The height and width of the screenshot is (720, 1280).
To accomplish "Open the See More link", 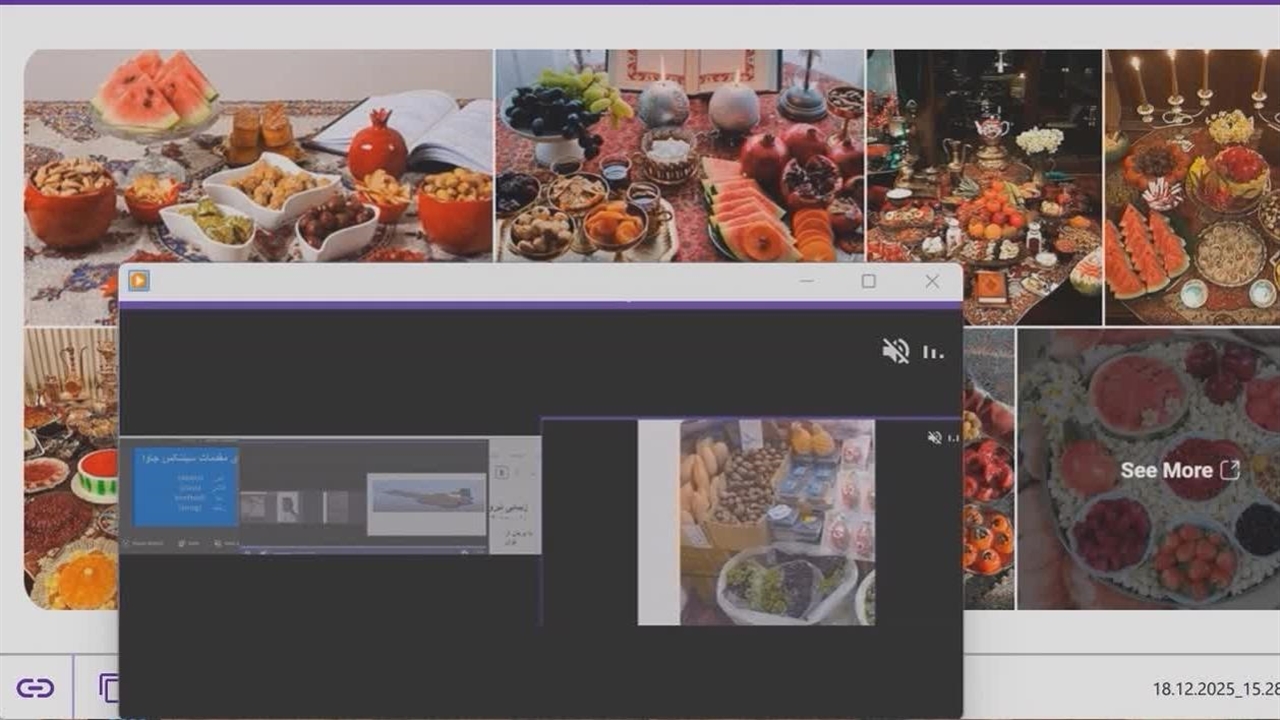I will coord(1165,470).
